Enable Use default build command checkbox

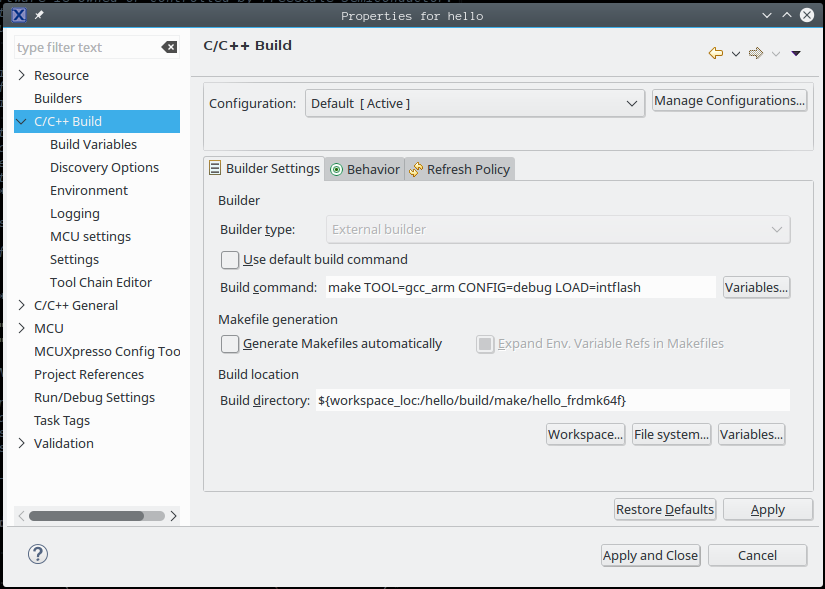pyautogui.click(x=231, y=260)
